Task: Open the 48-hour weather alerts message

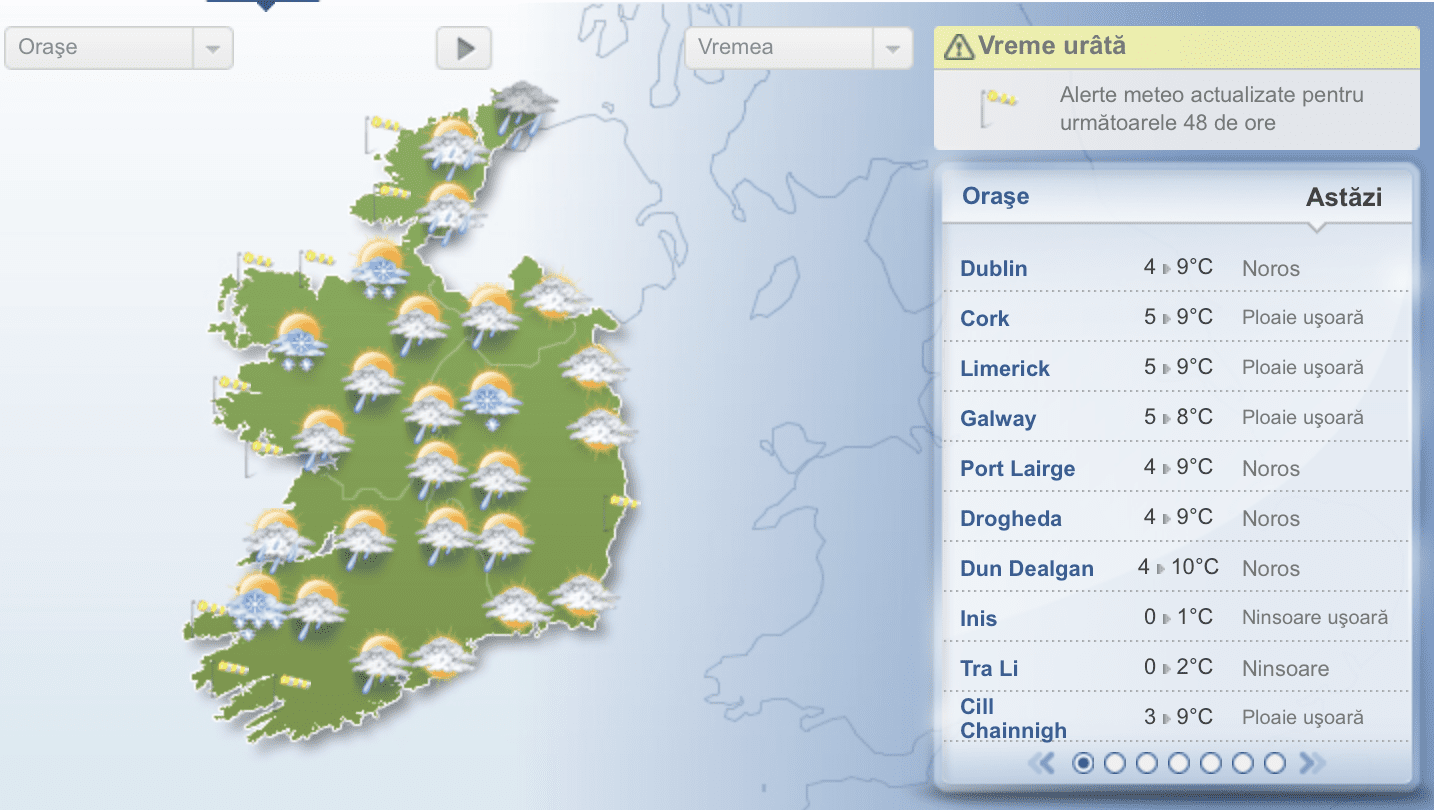Action: [1211, 110]
